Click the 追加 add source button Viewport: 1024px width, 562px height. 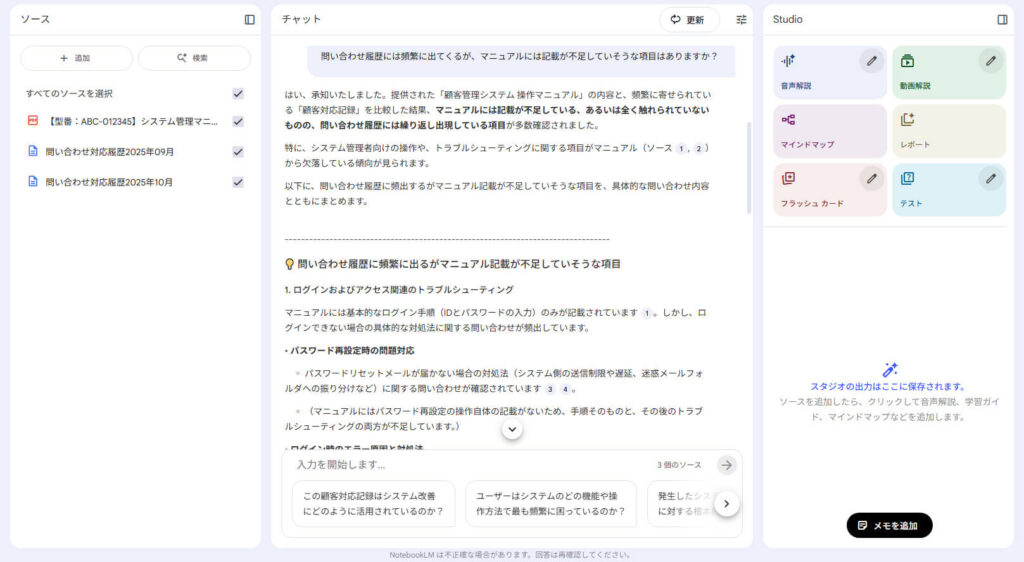76,58
